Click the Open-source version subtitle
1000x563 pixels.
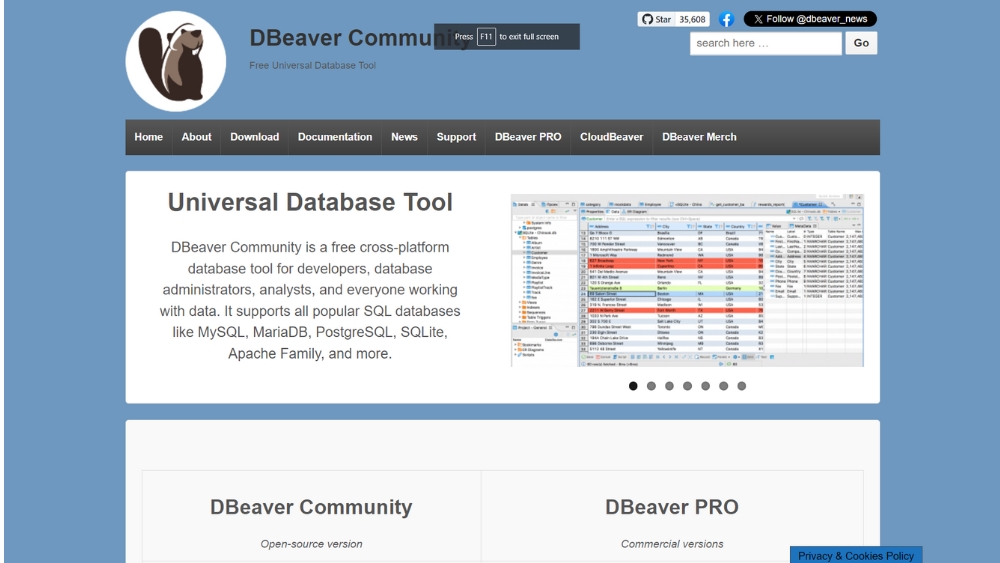(x=311, y=544)
